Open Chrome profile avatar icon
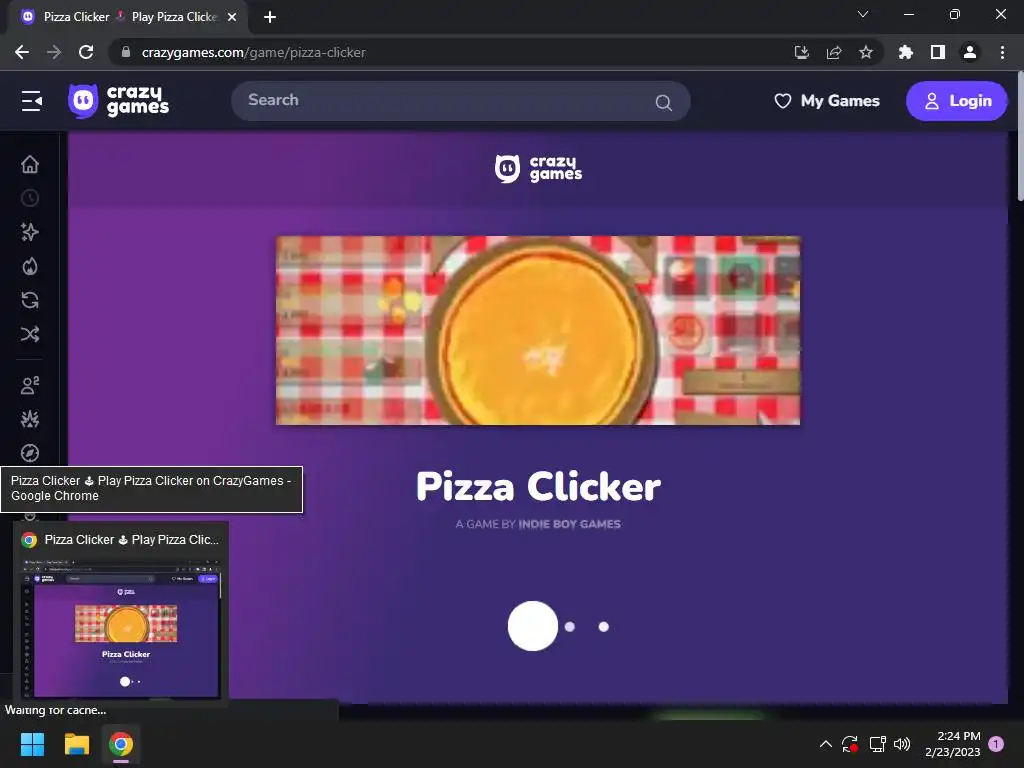The width and height of the screenshot is (1024, 768). point(970,52)
